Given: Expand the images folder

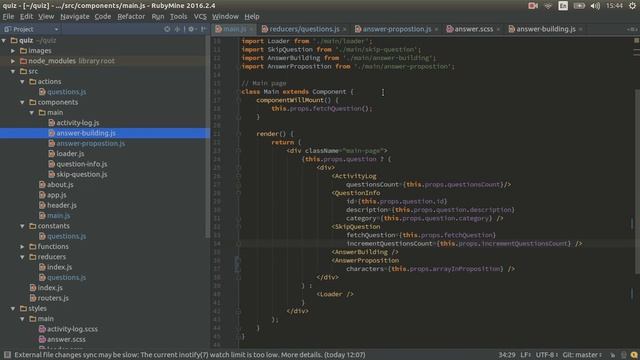Looking at the screenshot, I should (x=13, y=51).
